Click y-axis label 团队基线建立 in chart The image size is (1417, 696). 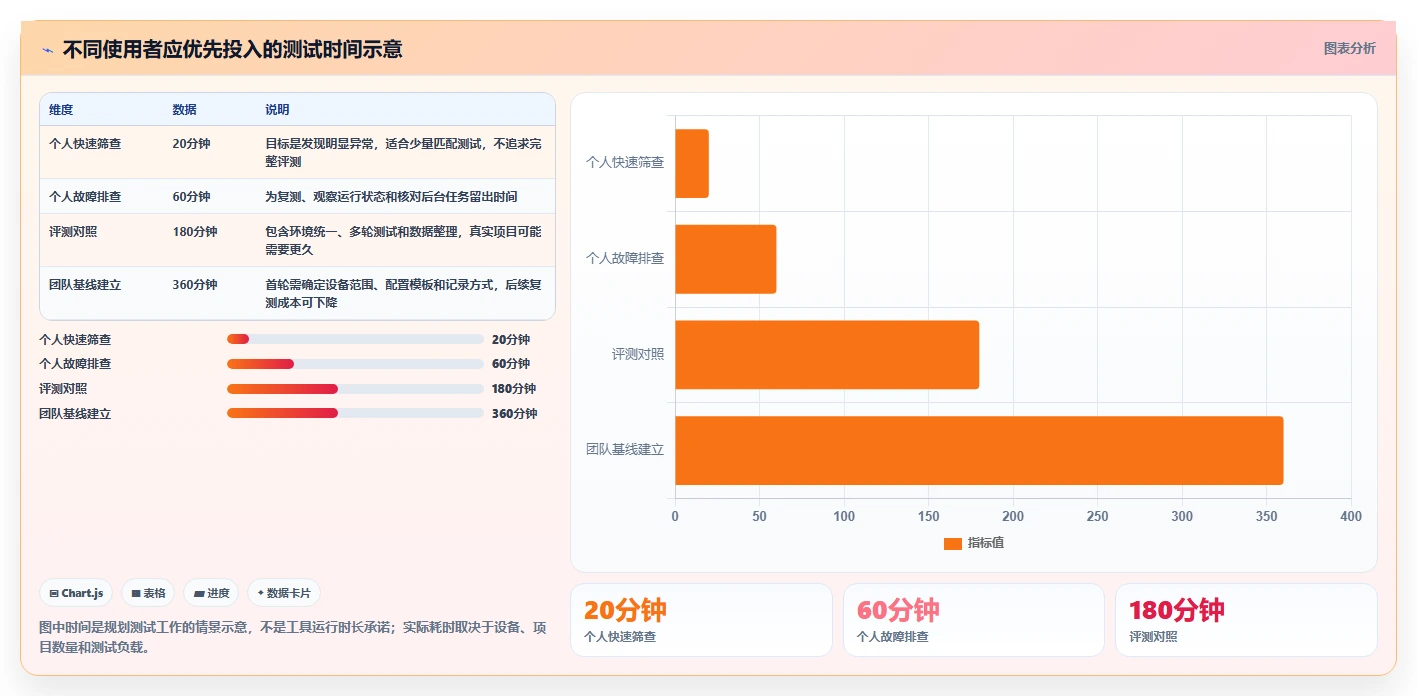click(625, 450)
